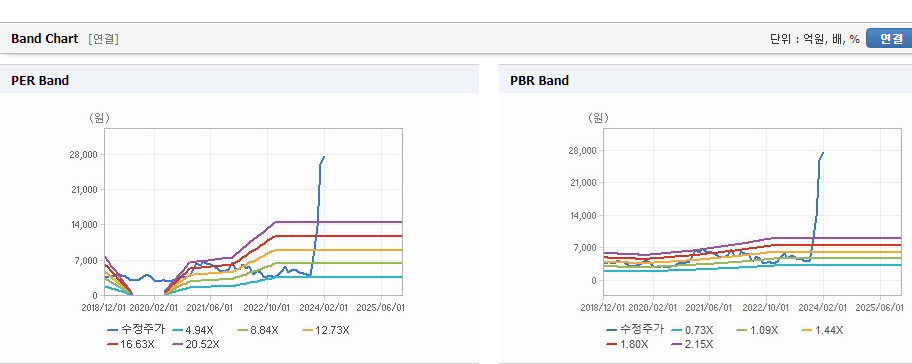Click the 단위 : 억원, 배, % label
Screen dimensions: 912x364
814,39
